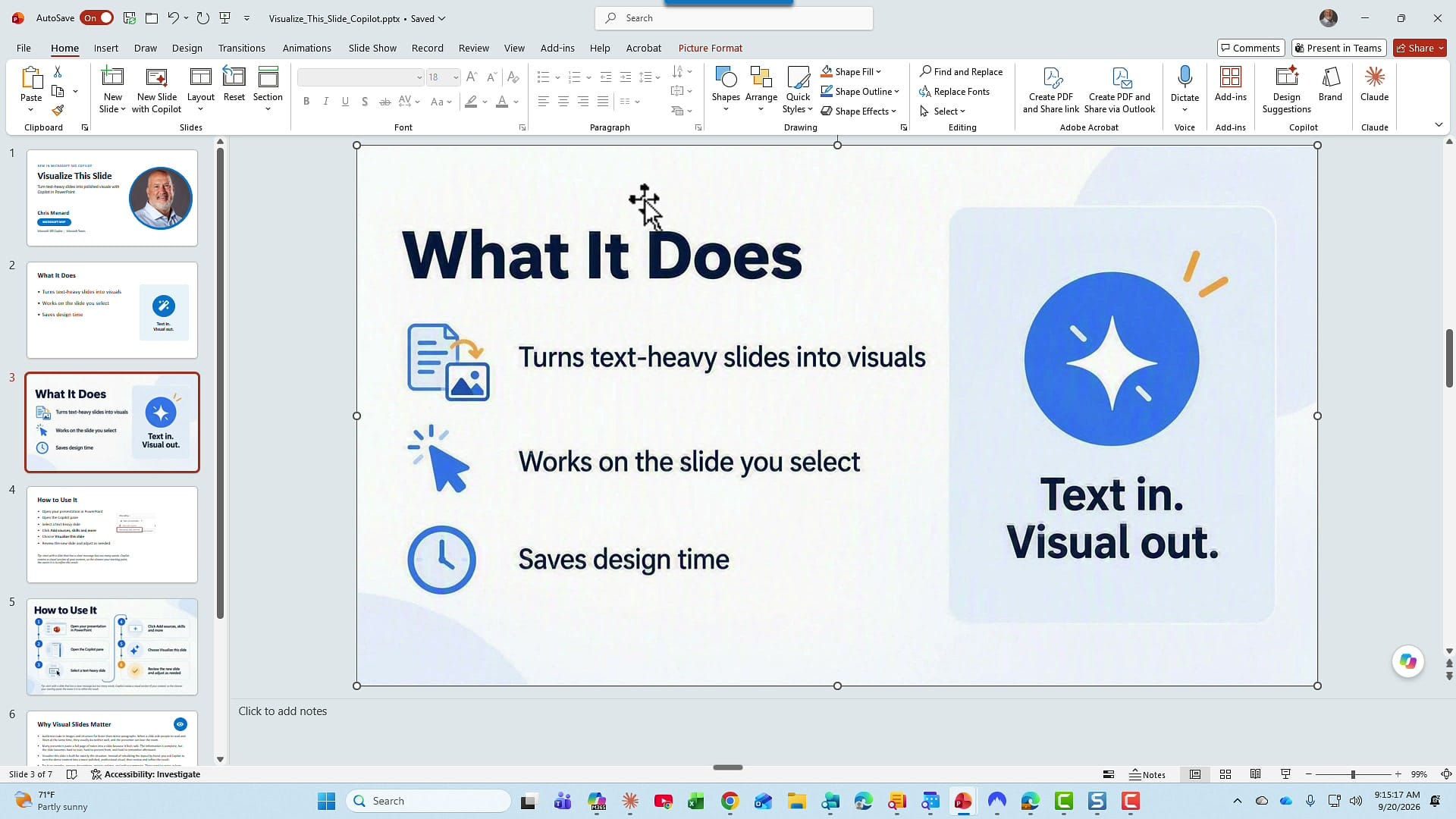
Task: Expand the Font size dropdown
Action: [x=456, y=77]
